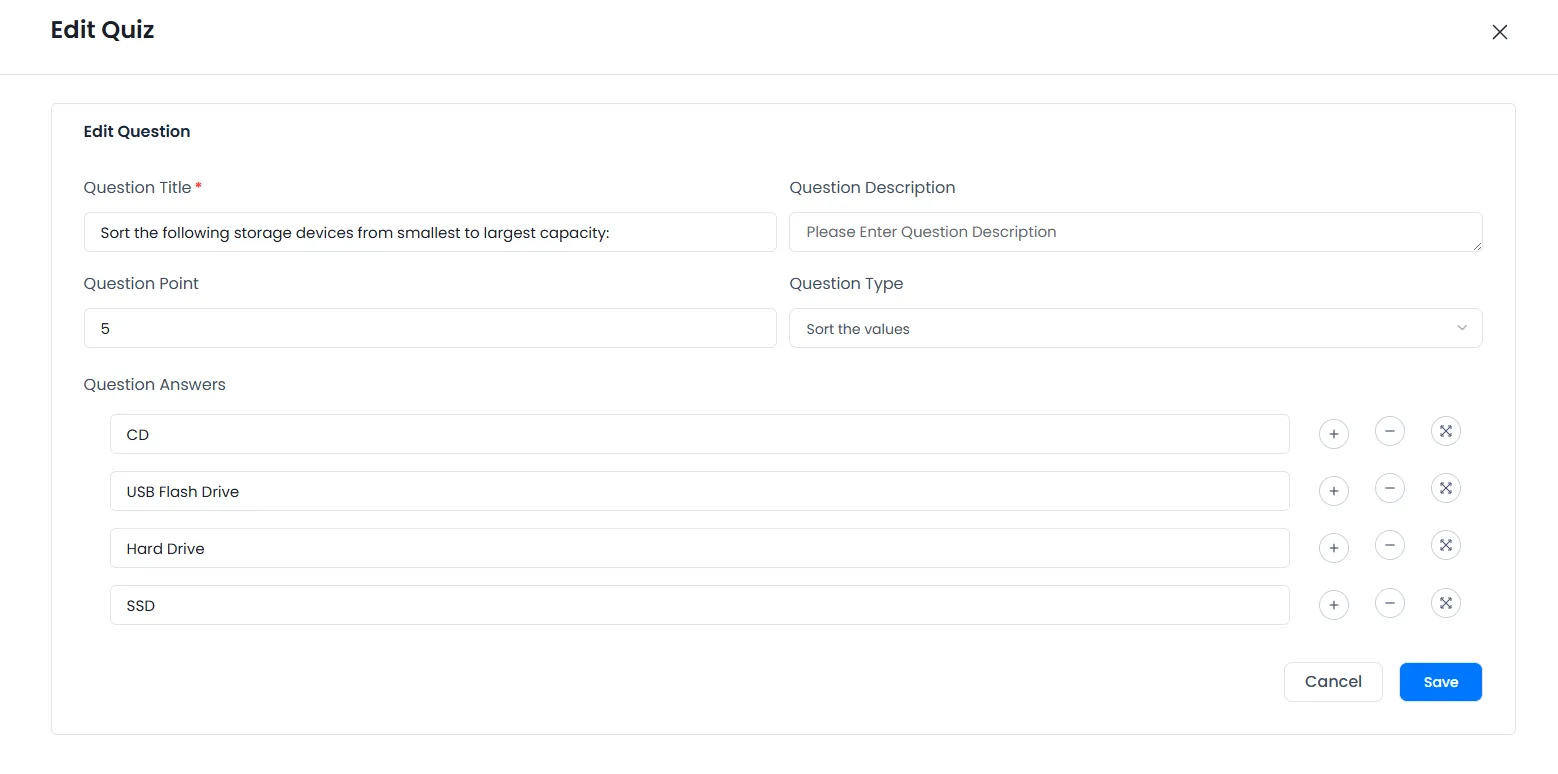The image size is (1558, 774).
Task: Open the Question Type dropdown
Action: pyautogui.click(x=1135, y=328)
